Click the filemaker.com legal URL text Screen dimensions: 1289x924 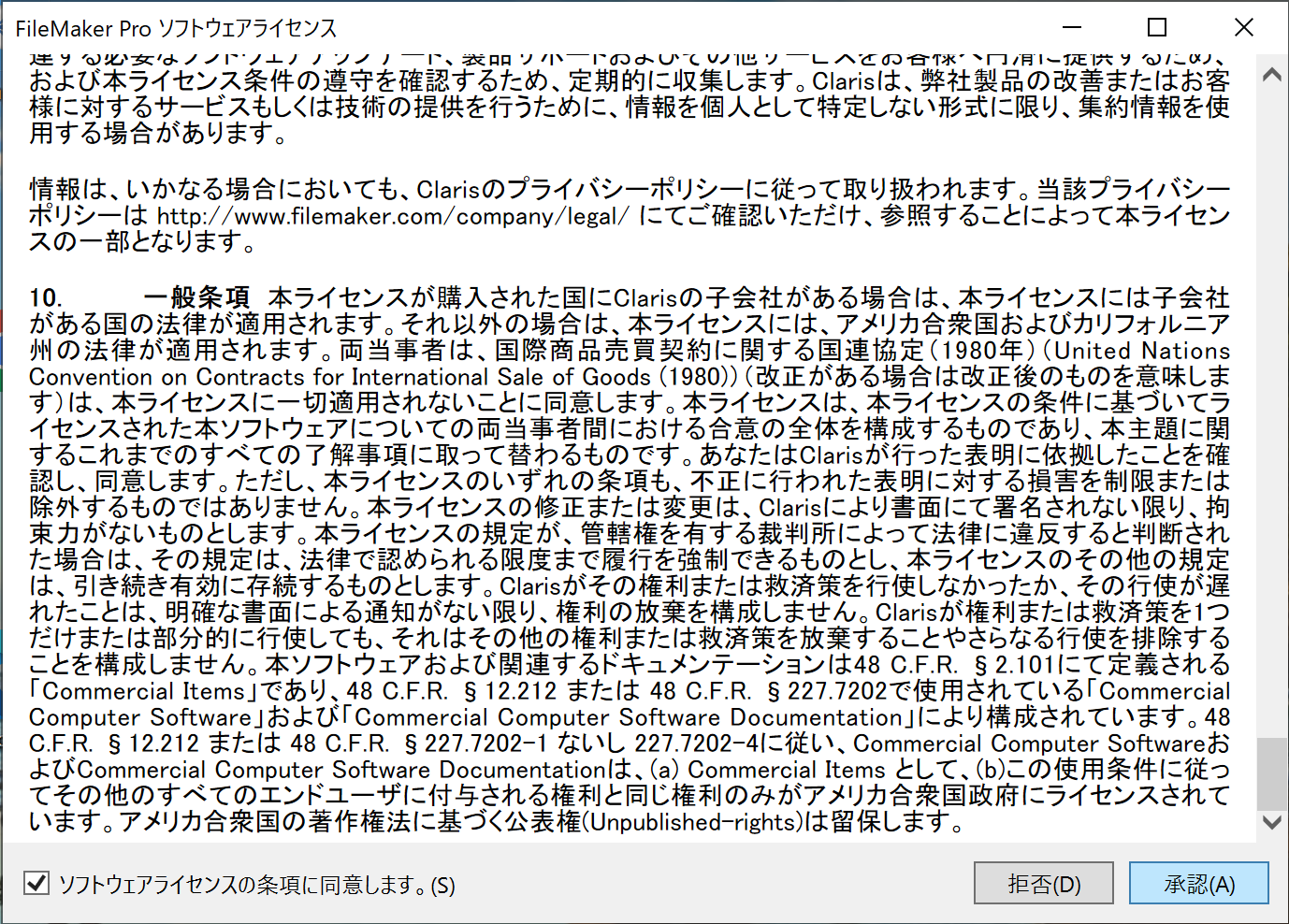393,217
